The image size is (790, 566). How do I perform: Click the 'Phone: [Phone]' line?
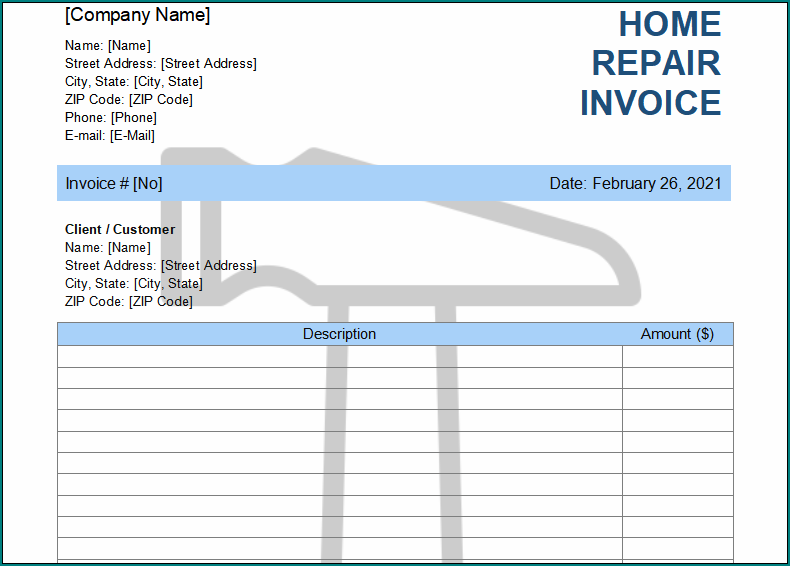coord(111,117)
